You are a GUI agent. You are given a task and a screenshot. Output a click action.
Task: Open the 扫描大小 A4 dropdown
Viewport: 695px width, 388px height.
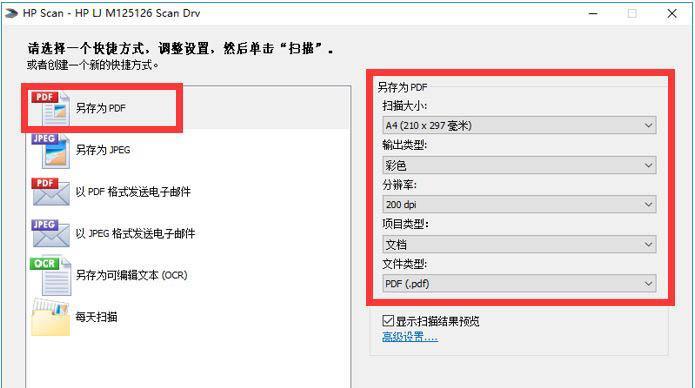(x=519, y=125)
